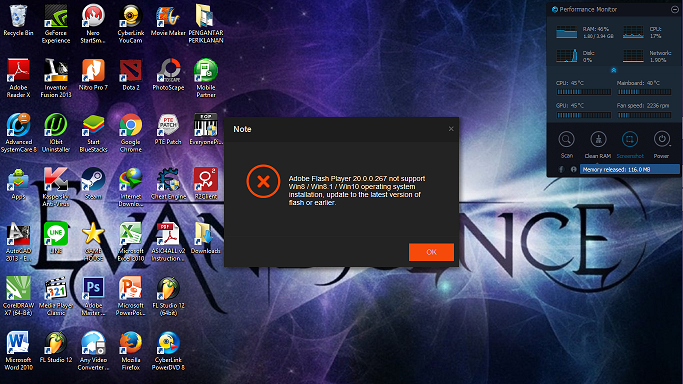This screenshot has height=384, width=683.
Task: Select the Advanced SystemCare 8 icon
Action: (18, 133)
